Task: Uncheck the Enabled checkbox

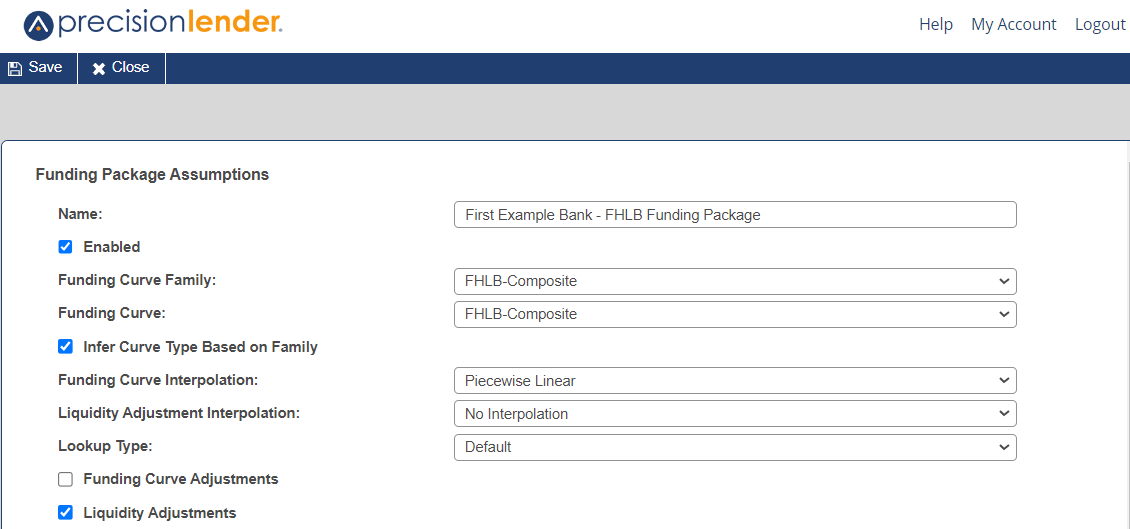Action: pos(66,247)
